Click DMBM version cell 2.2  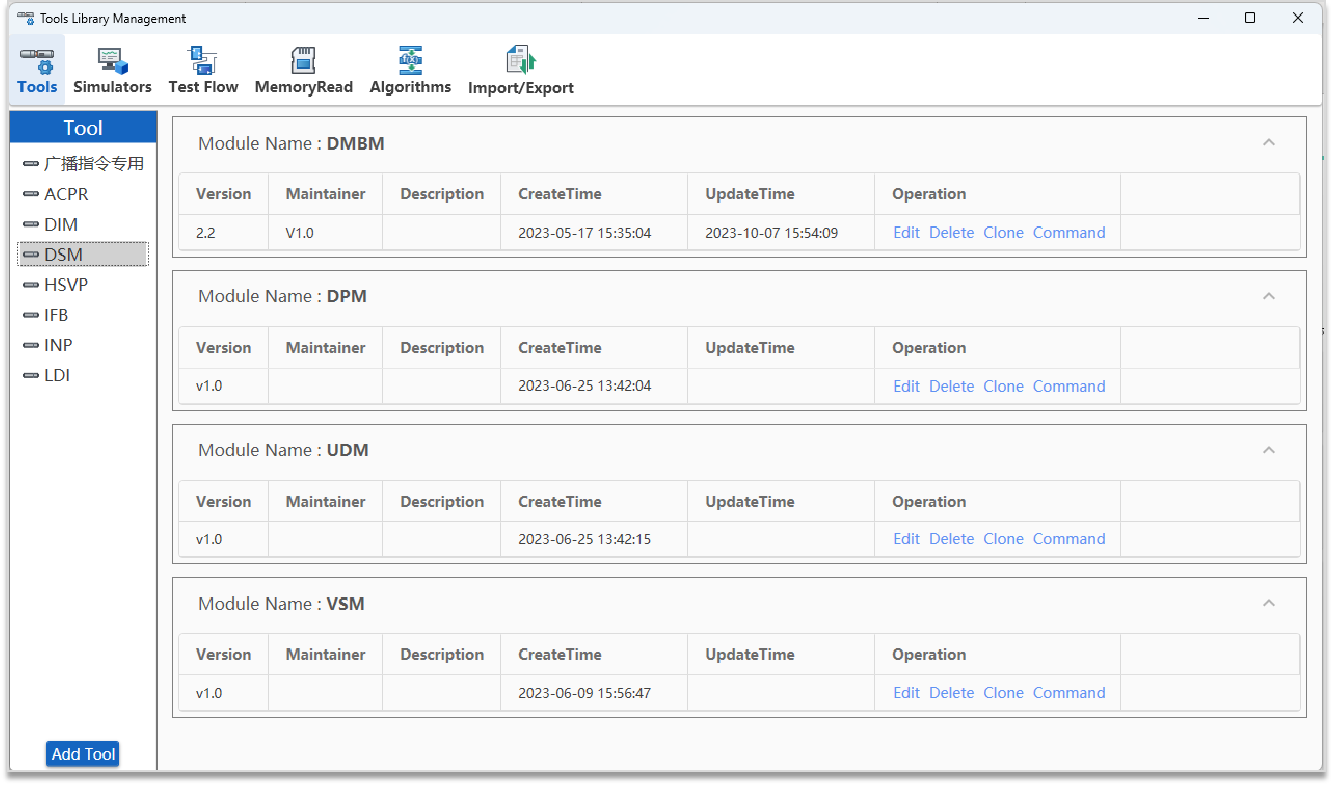point(223,232)
